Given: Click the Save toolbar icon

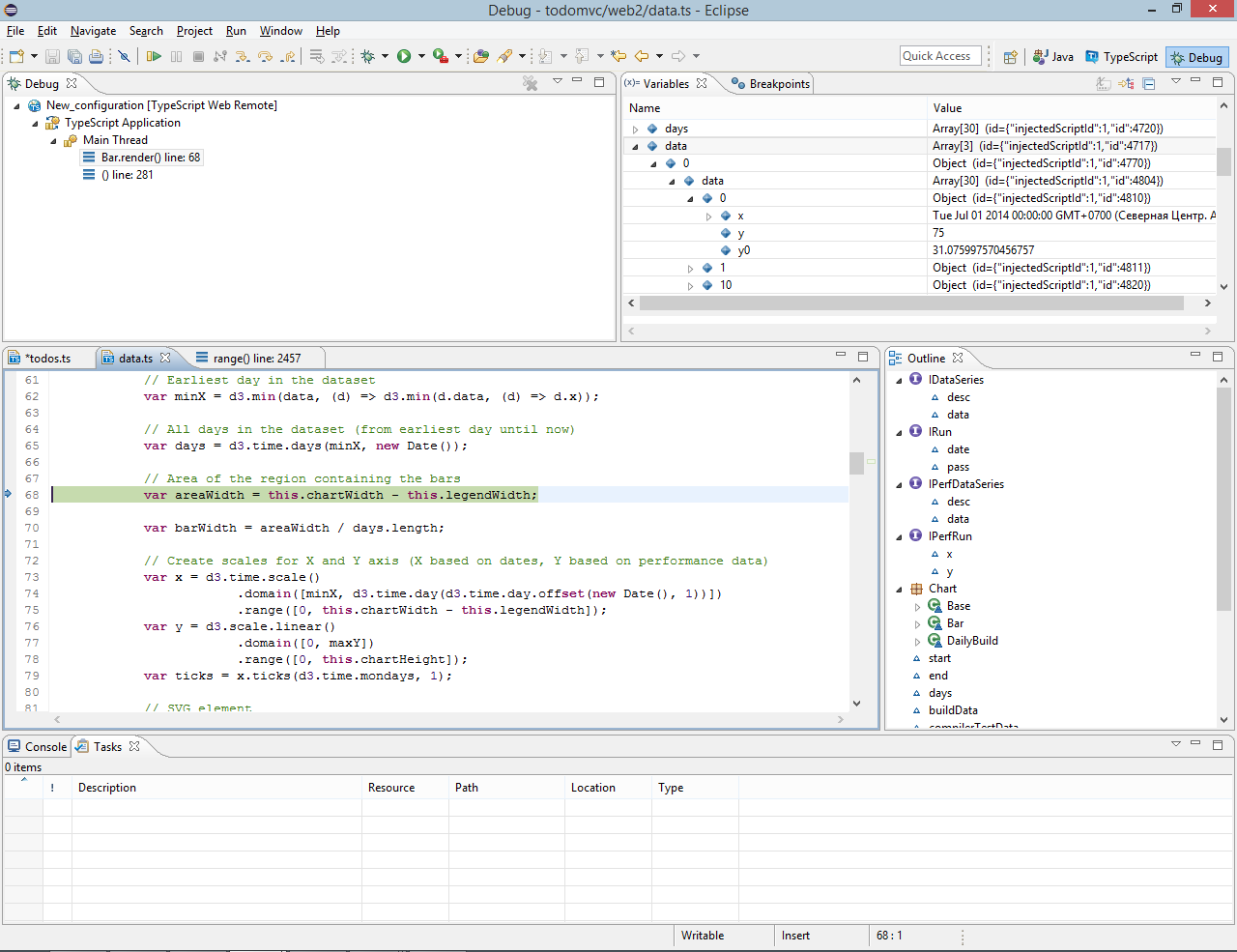Looking at the screenshot, I should click(52, 56).
